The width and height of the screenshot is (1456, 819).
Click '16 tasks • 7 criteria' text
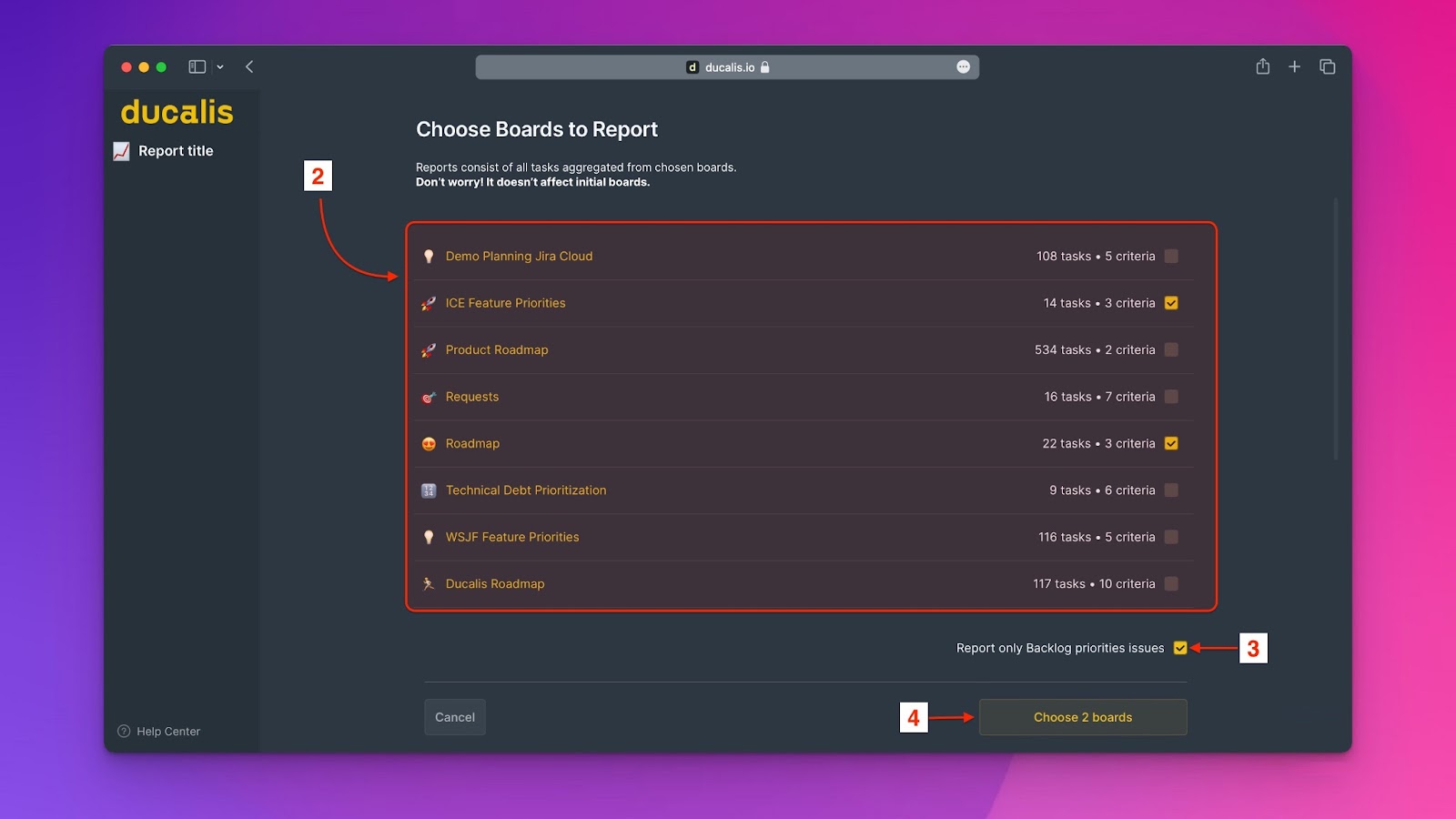coord(1100,397)
